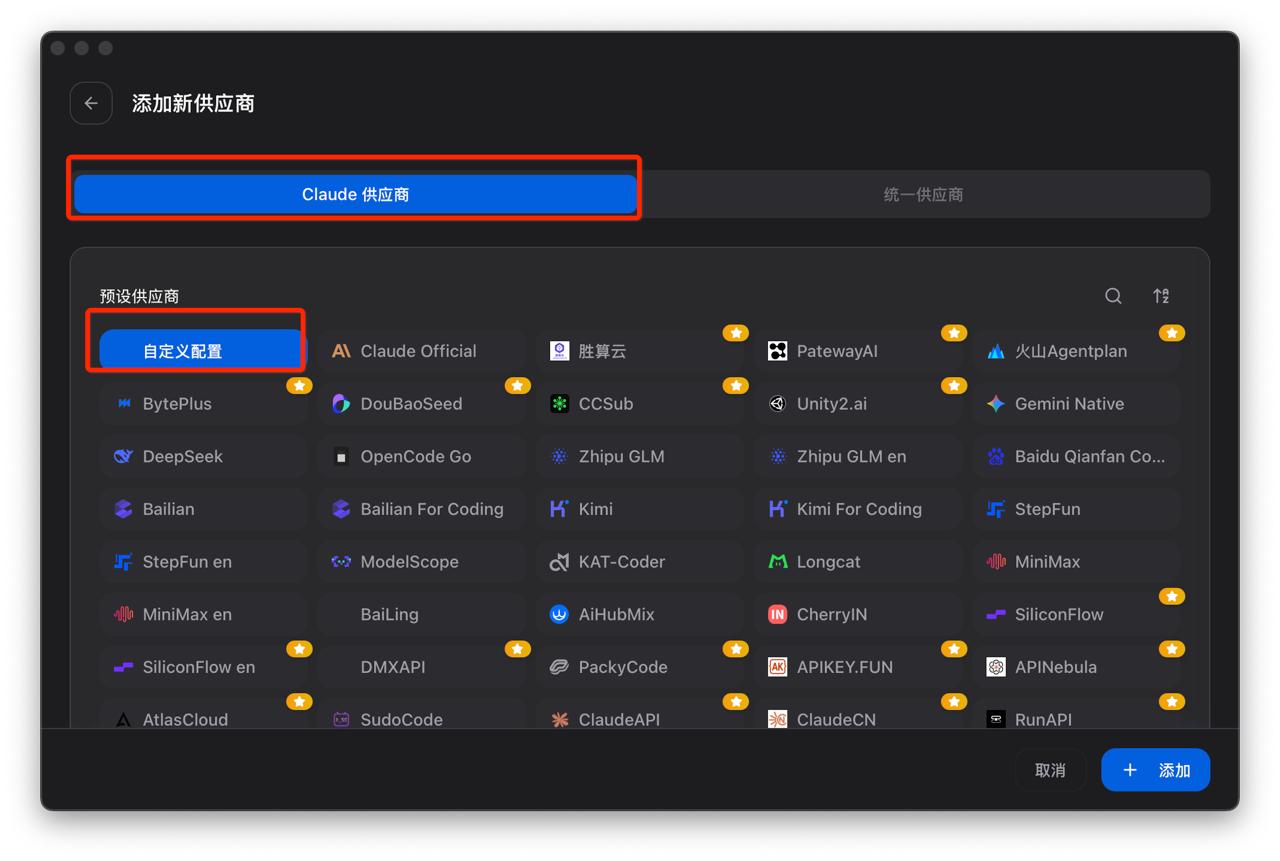
Task: Select the SudoCode provider
Action: tap(421, 714)
